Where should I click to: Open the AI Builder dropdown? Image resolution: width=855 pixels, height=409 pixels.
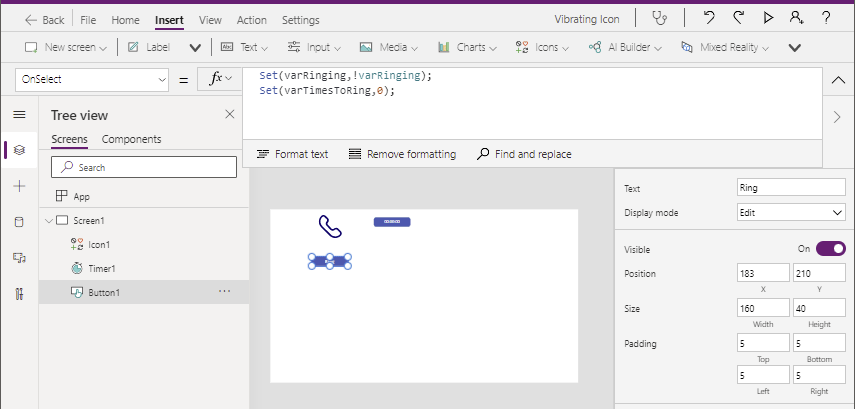[x=625, y=47]
